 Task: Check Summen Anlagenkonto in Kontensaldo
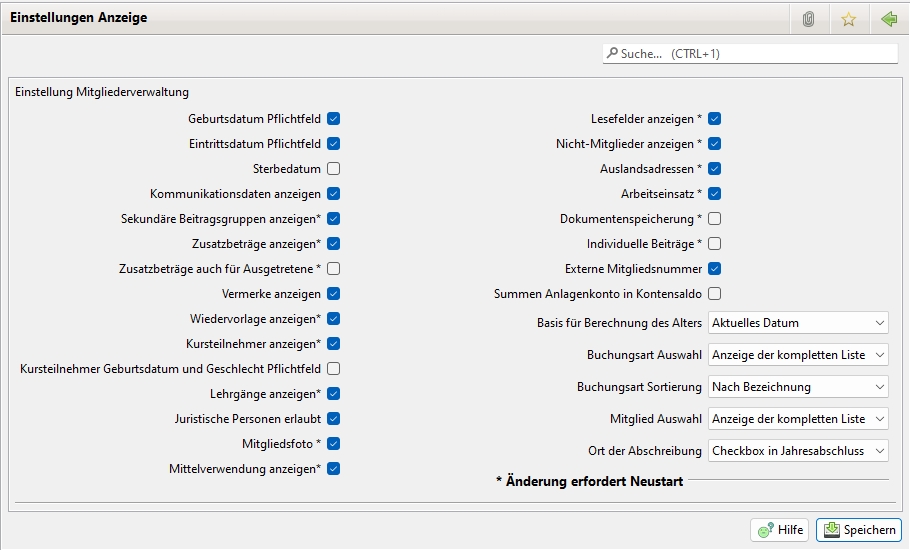coord(714,294)
